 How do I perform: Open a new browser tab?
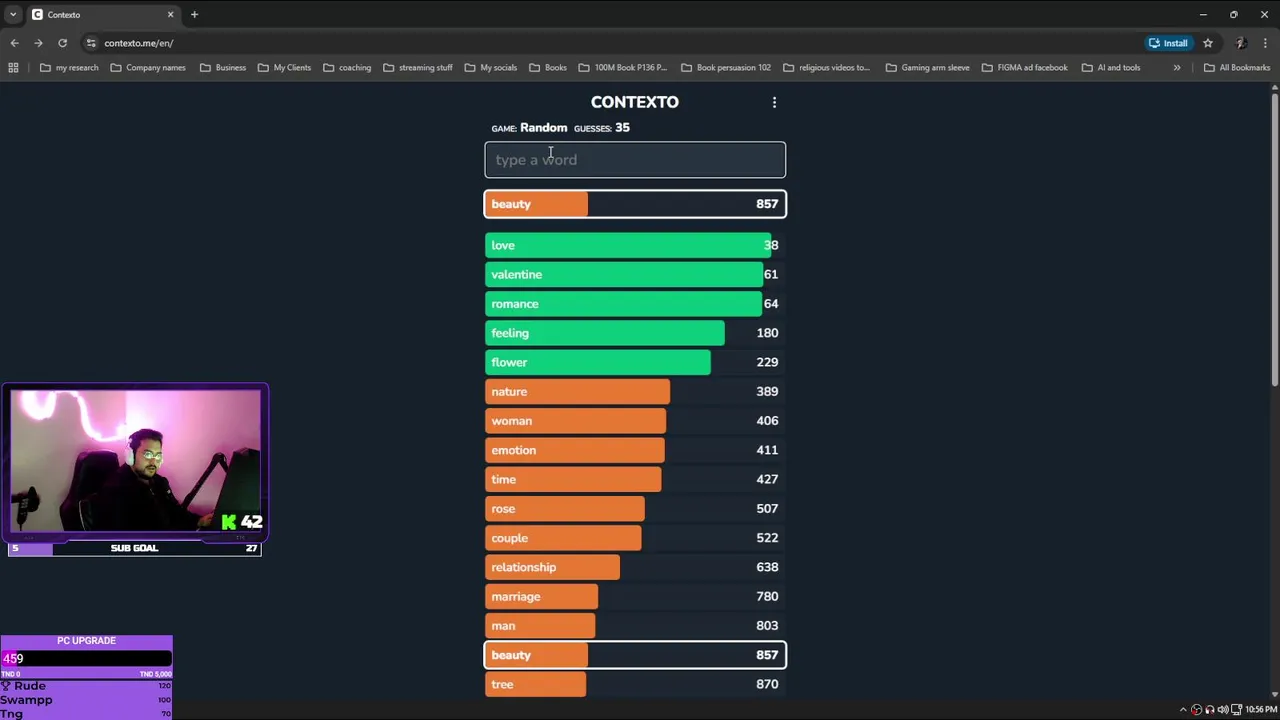point(195,15)
